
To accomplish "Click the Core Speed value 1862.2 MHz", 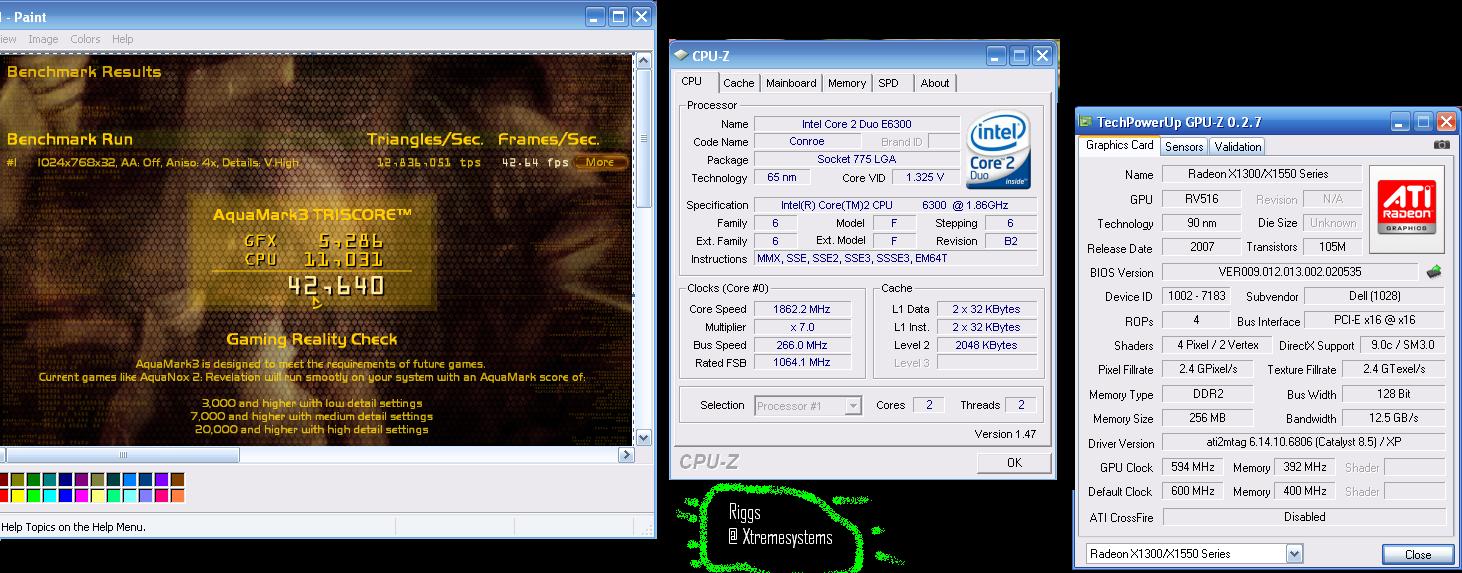I will click(802, 309).
